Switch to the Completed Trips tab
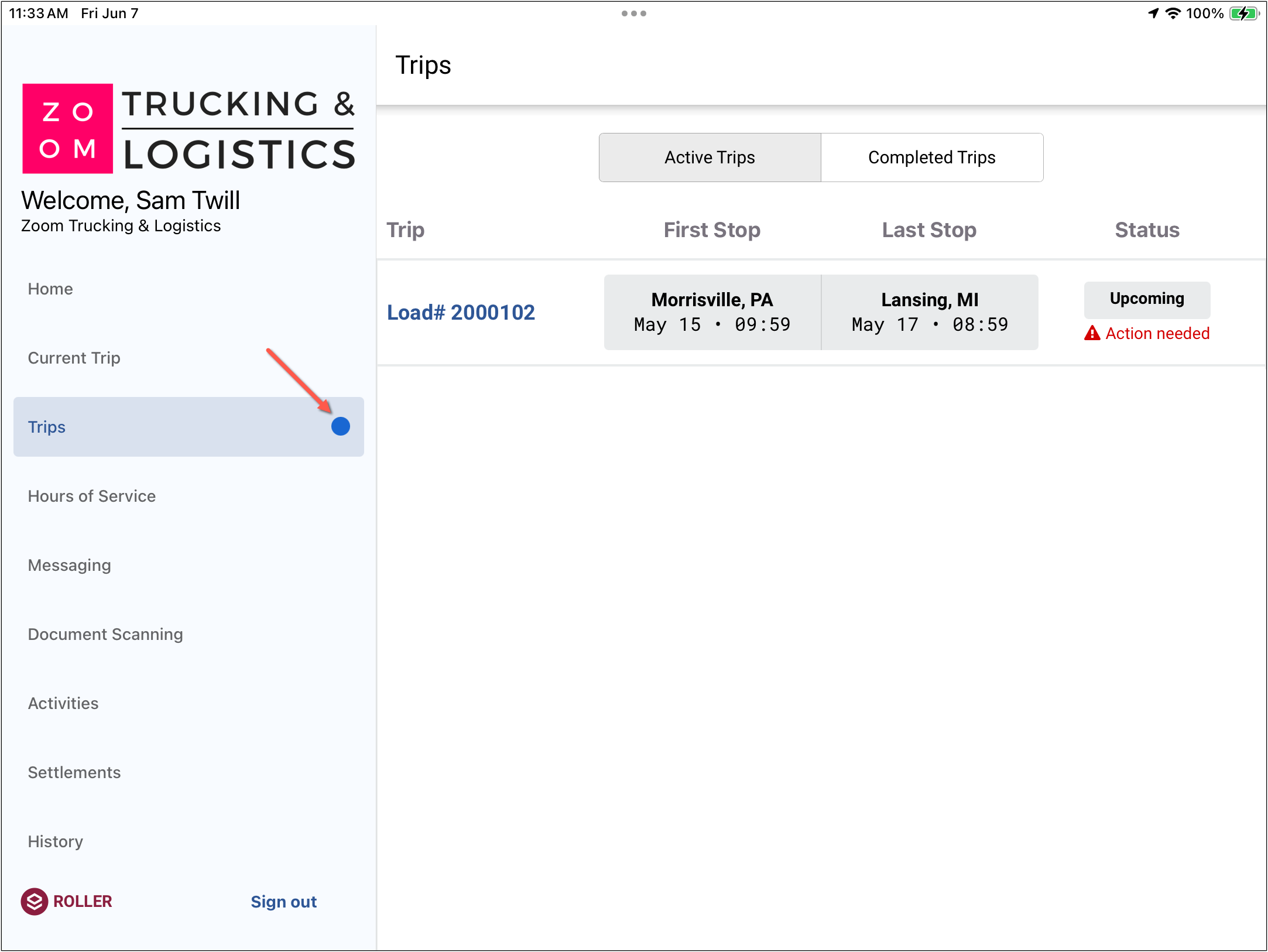This screenshot has width=1268, height=952. [931, 157]
